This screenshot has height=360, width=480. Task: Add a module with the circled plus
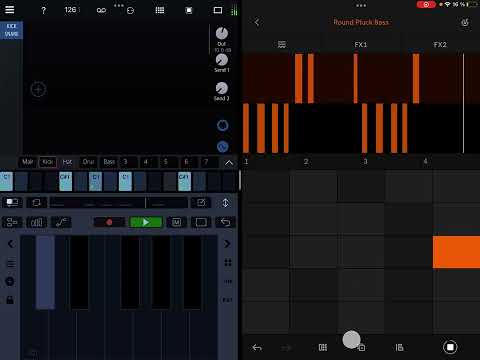pos(38,89)
